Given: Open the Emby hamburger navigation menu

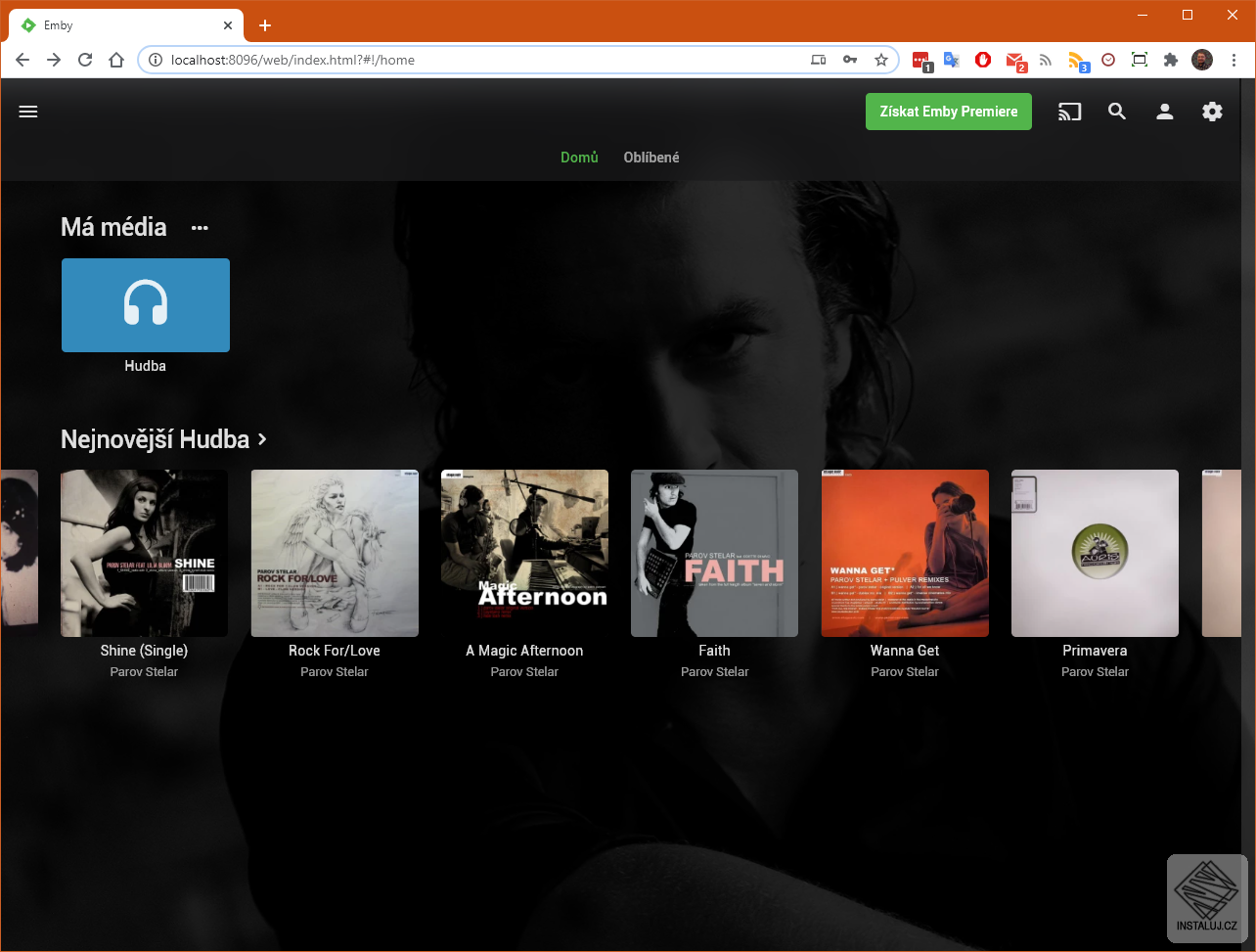Looking at the screenshot, I should pyautogui.click(x=28, y=112).
